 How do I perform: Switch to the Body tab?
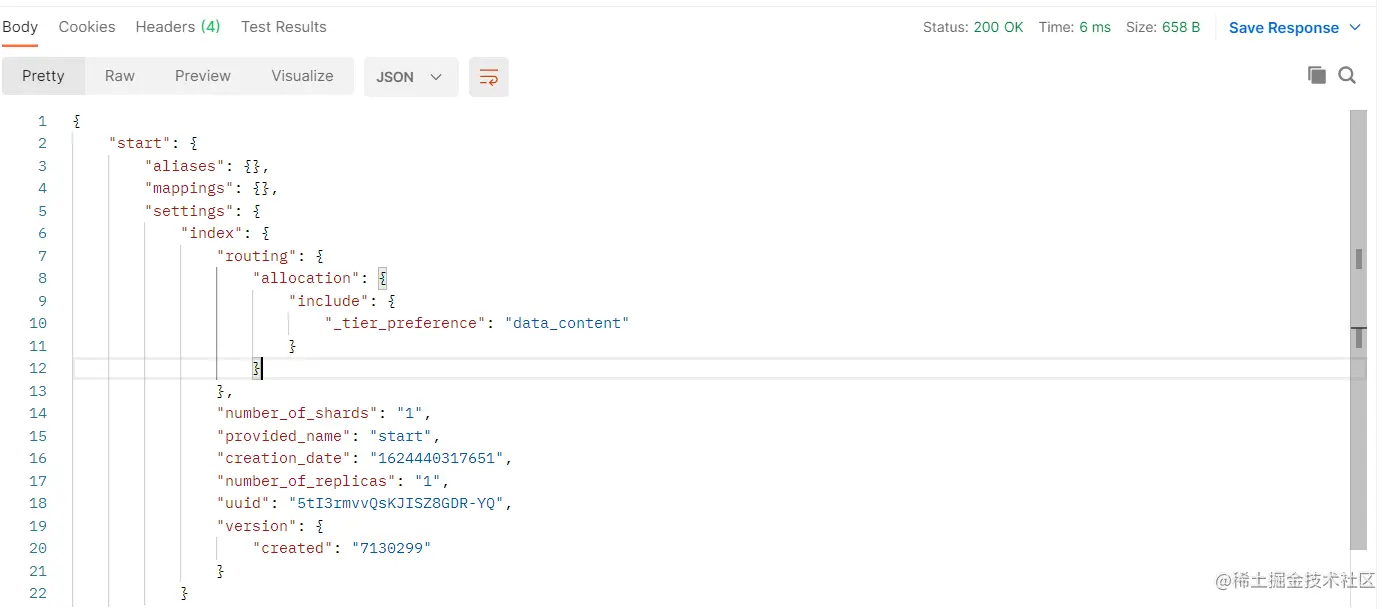[20, 27]
